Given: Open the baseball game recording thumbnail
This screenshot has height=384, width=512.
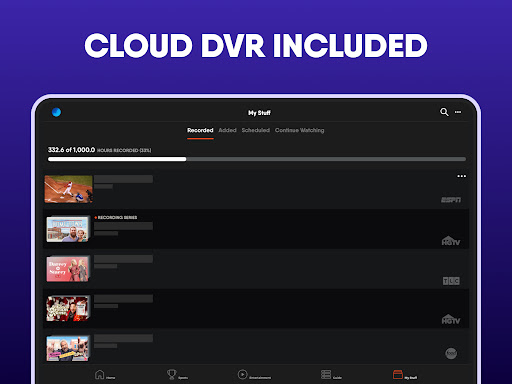Looking at the screenshot, I should tap(69, 189).
